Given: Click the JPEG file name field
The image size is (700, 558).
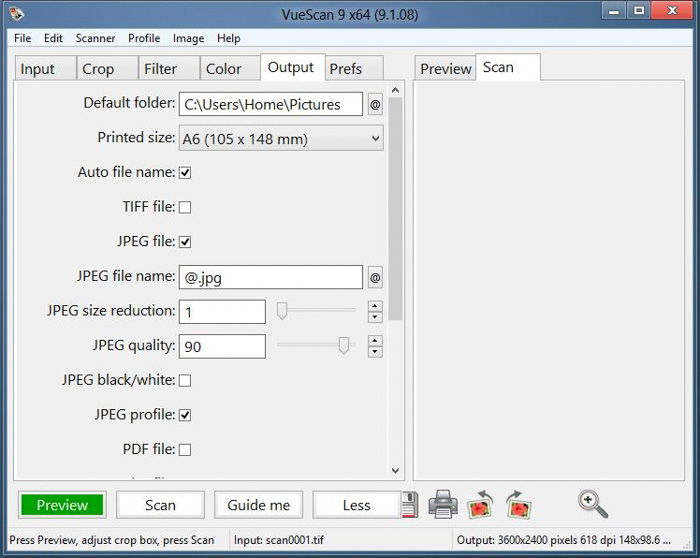Looking at the screenshot, I should [271, 277].
